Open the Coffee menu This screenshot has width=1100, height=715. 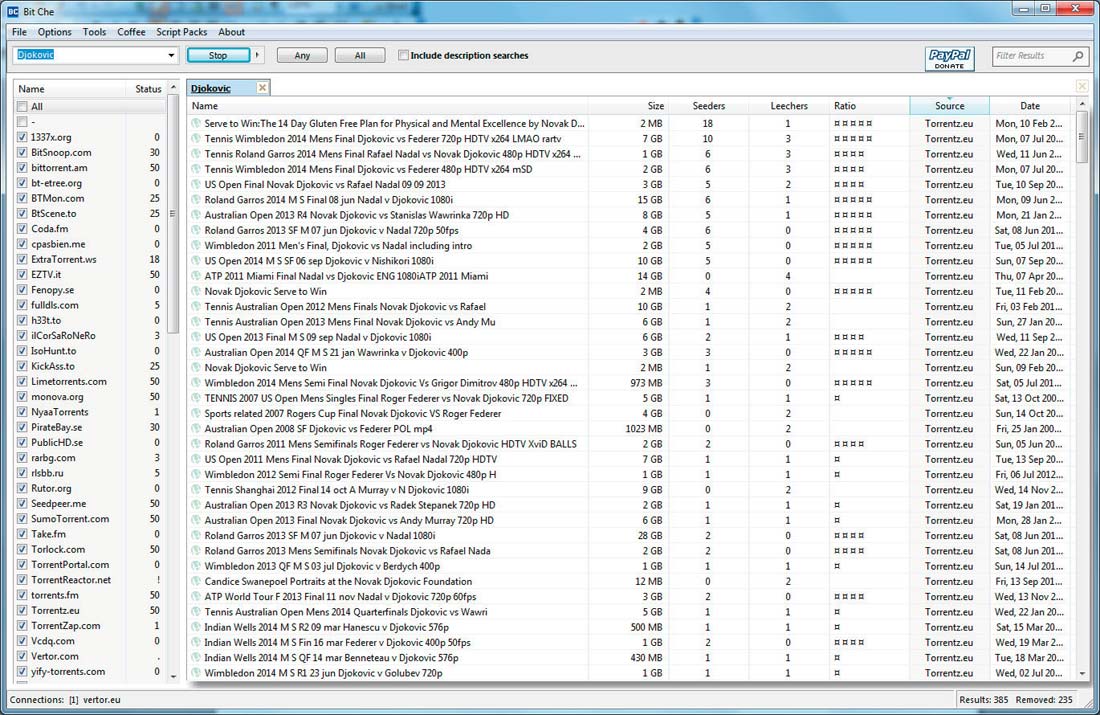point(131,32)
